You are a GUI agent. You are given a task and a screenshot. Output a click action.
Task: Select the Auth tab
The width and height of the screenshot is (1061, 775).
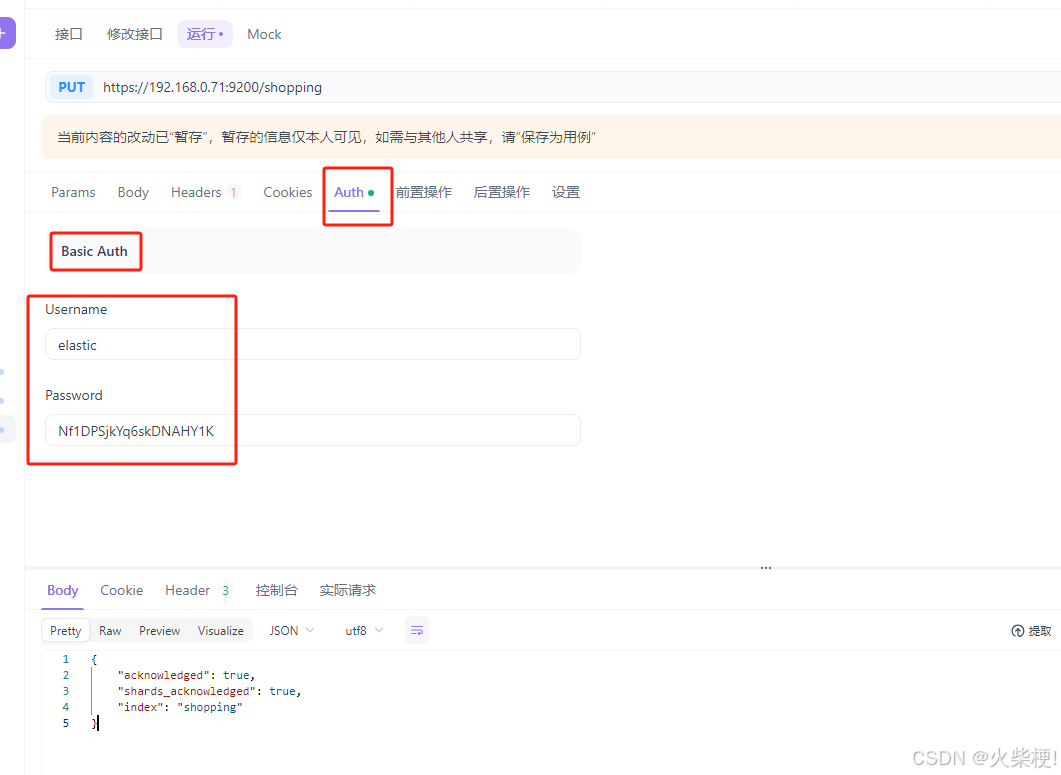coord(354,192)
